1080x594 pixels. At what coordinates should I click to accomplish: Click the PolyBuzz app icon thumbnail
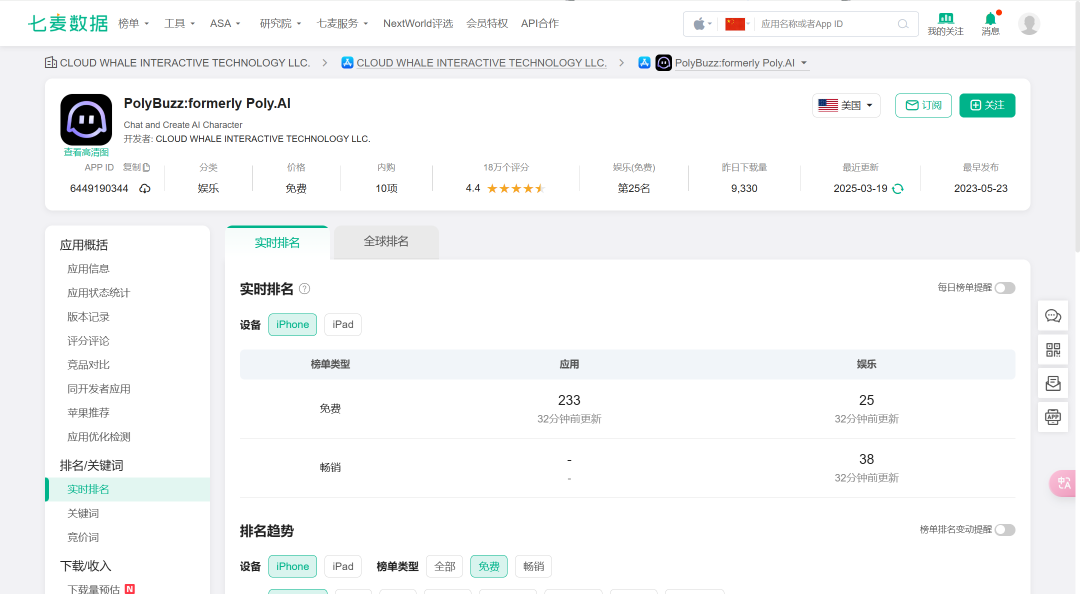pos(86,120)
